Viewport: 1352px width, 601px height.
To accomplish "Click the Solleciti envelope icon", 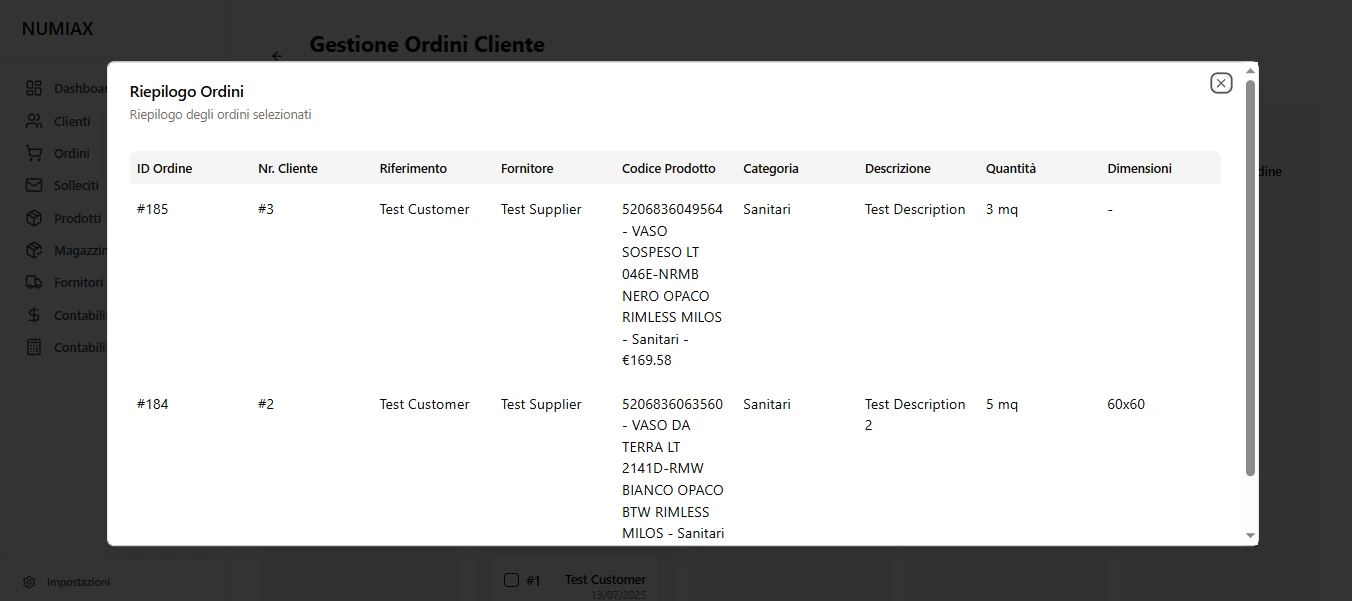I will (32, 185).
